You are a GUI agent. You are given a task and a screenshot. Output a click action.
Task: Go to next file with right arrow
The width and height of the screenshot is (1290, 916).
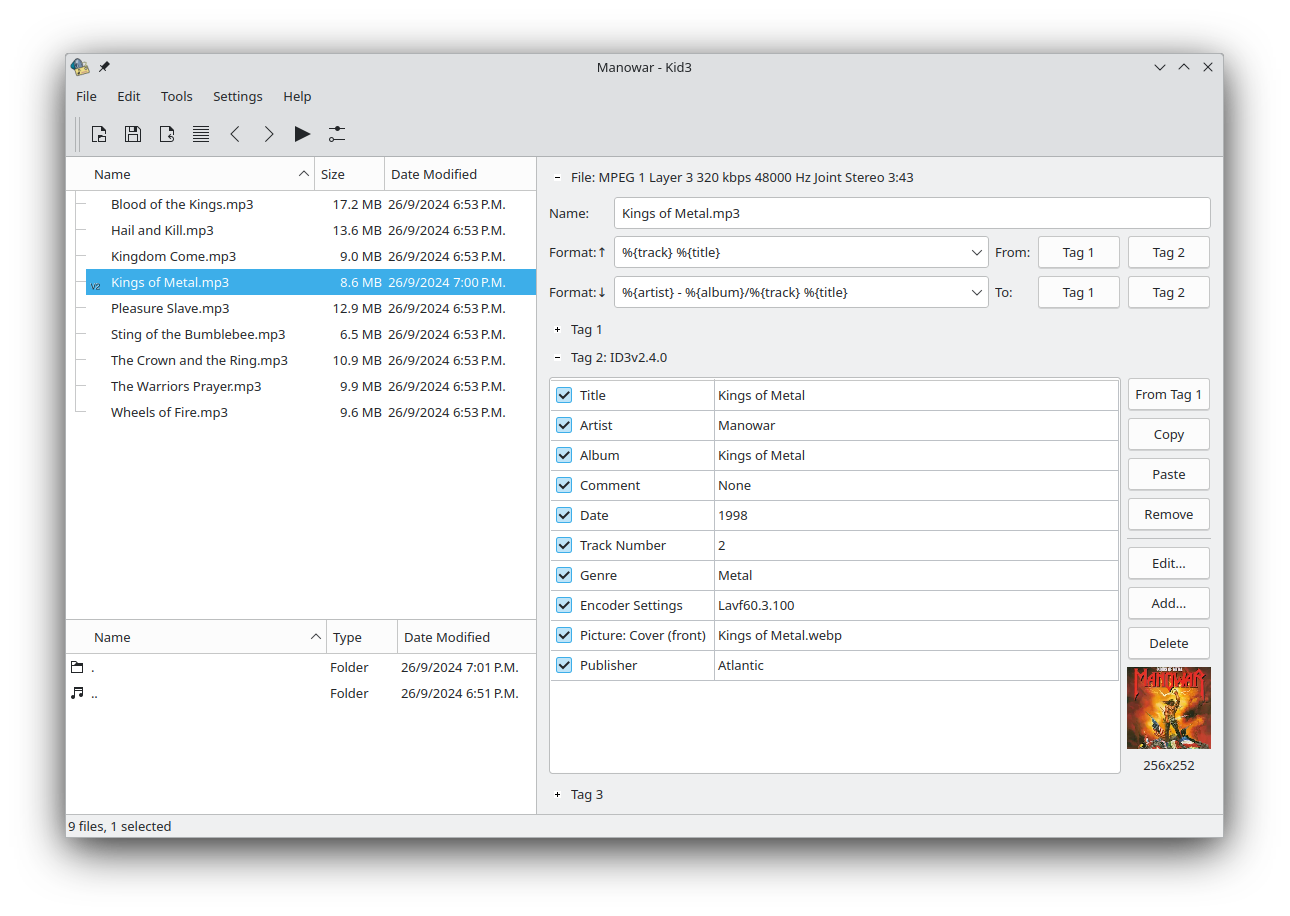268,134
